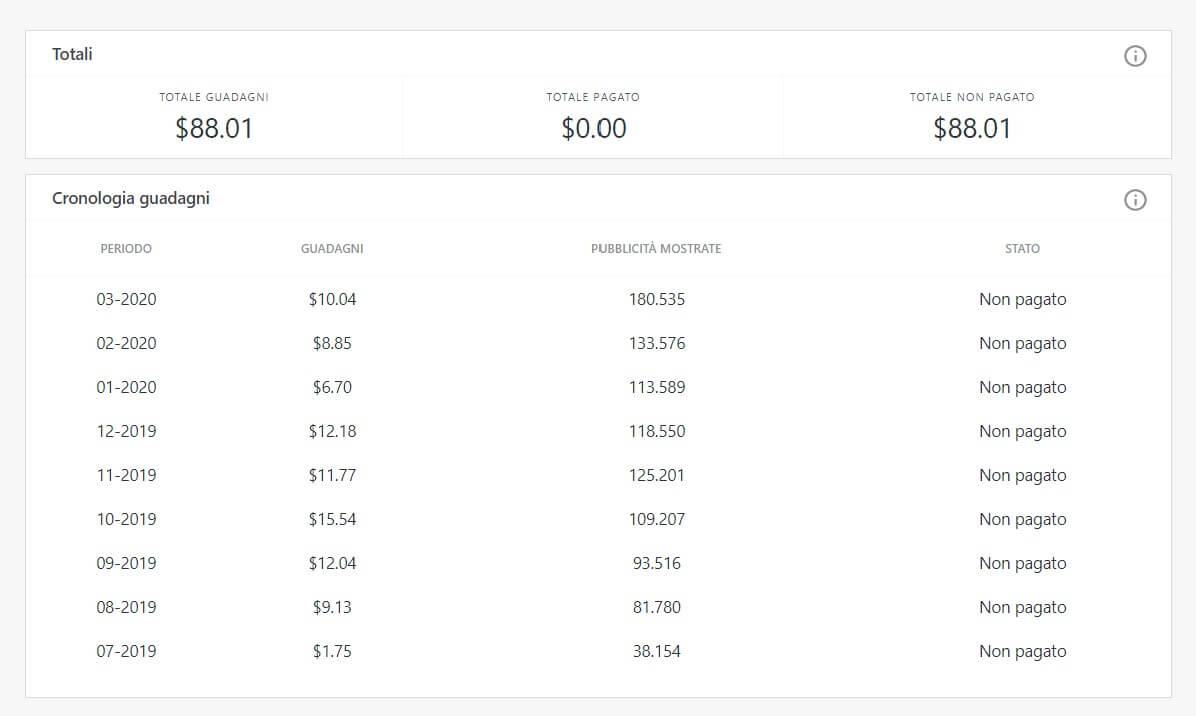1196x716 pixels.
Task: Click the $12.18 earnings value
Action: click(332, 431)
